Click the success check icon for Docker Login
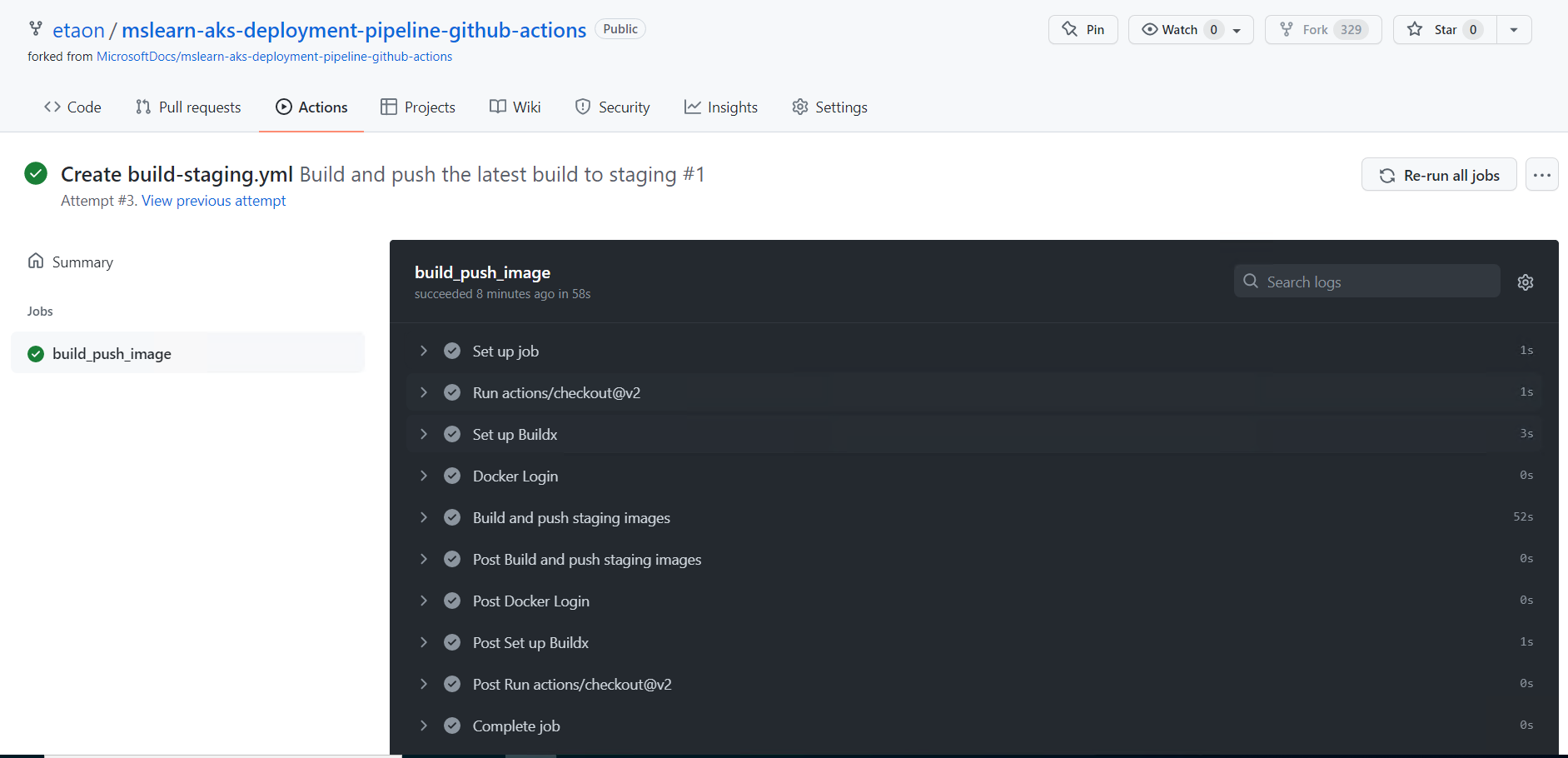Image resolution: width=1568 pixels, height=758 pixels. (x=452, y=476)
